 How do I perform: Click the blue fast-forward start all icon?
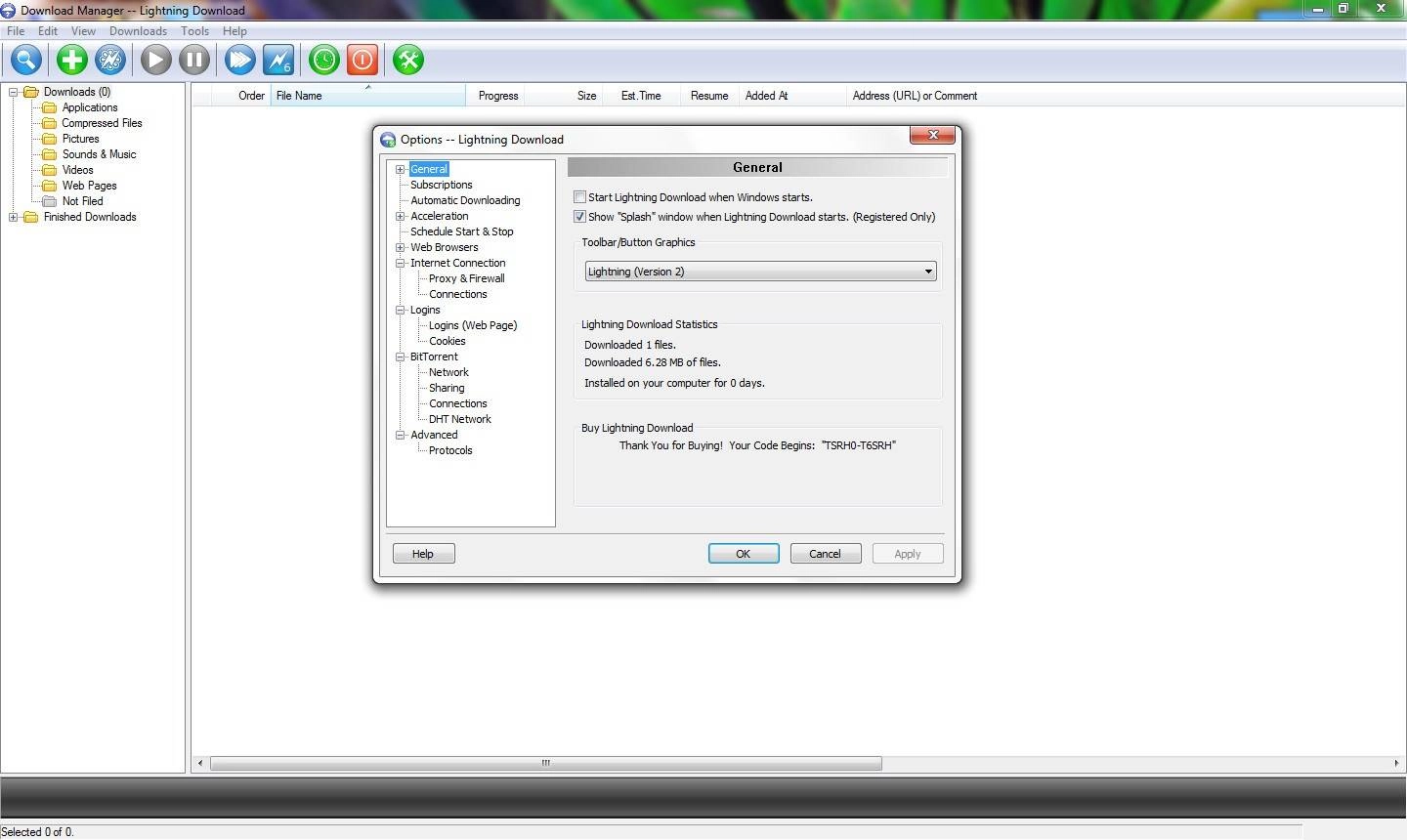point(239,60)
